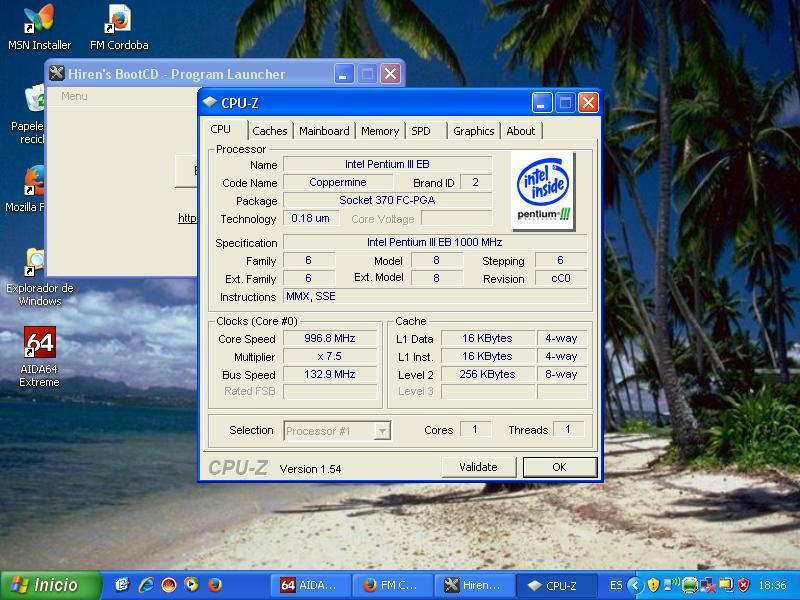This screenshot has width=800, height=600.
Task: Click the folder-and-monitor tray icon
Action: pyautogui.click(x=726, y=585)
